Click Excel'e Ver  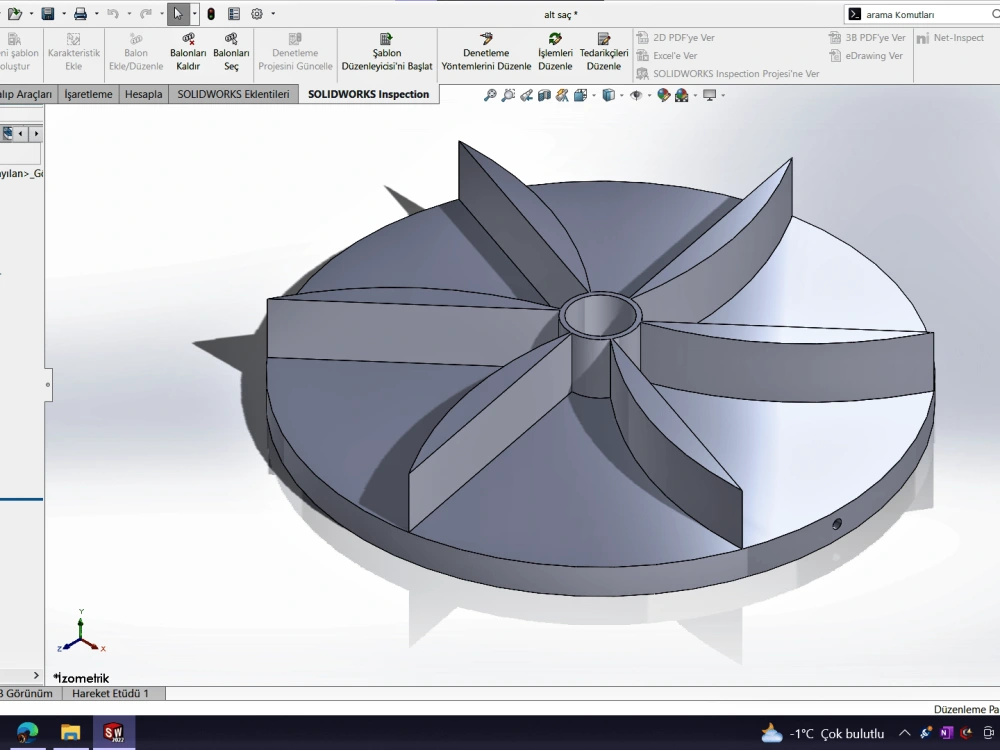point(667,55)
